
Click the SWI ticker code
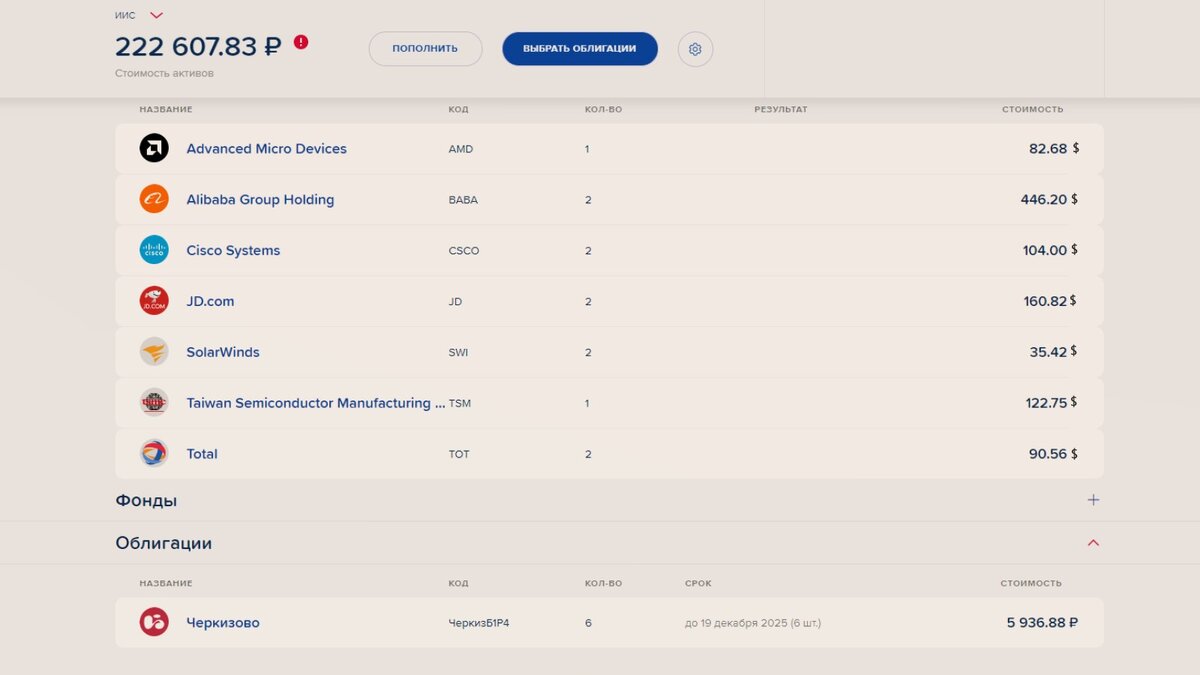tap(458, 352)
